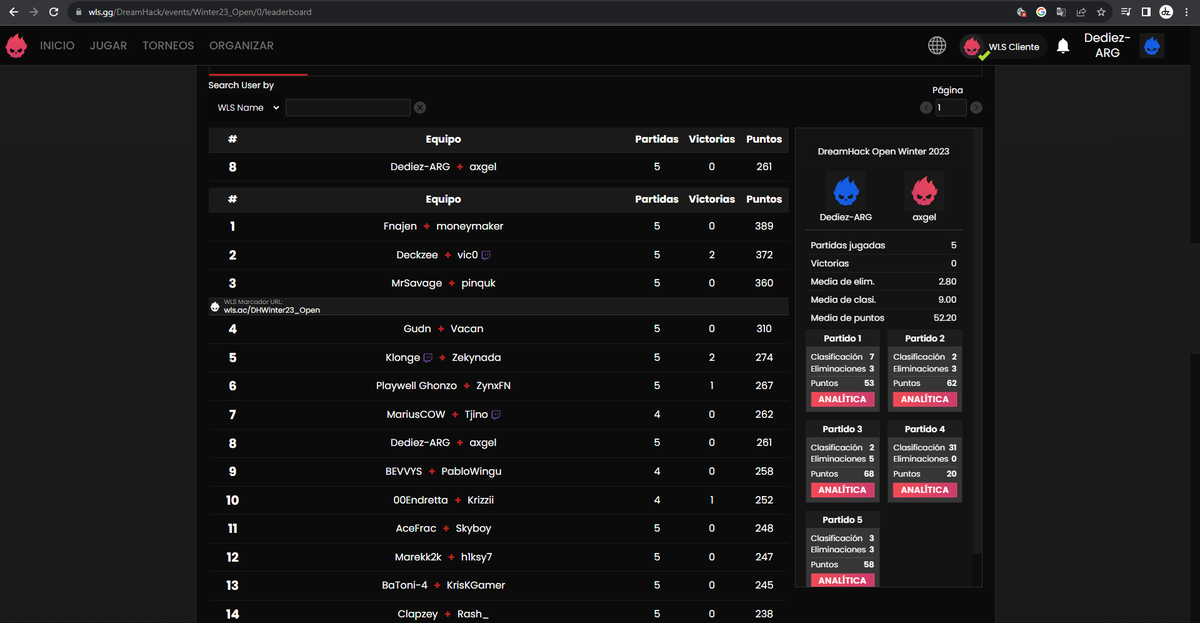This screenshot has width=1200, height=623.
Task: Open the Chrome profile avatar
Action: coord(1166,12)
